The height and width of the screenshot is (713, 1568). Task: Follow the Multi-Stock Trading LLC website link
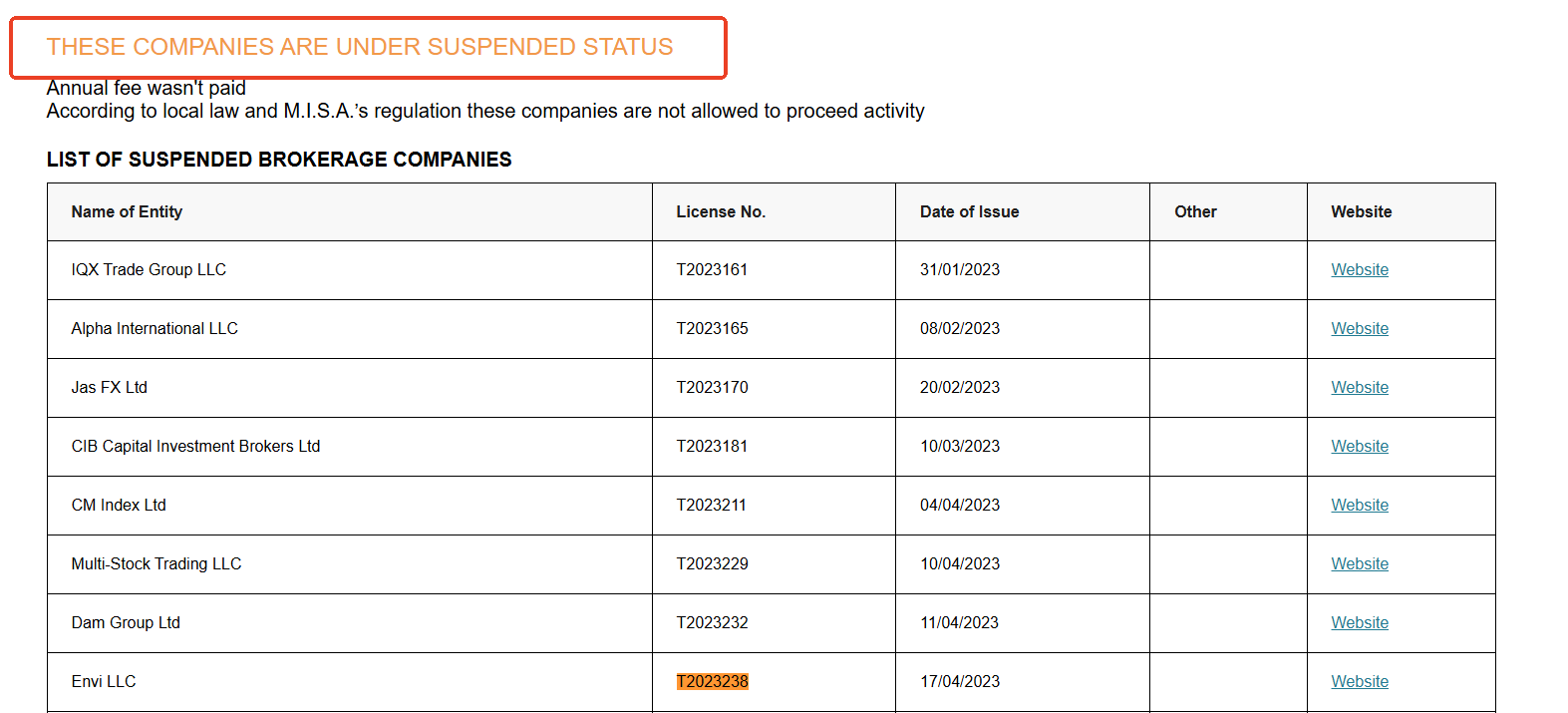click(1359, 564)
